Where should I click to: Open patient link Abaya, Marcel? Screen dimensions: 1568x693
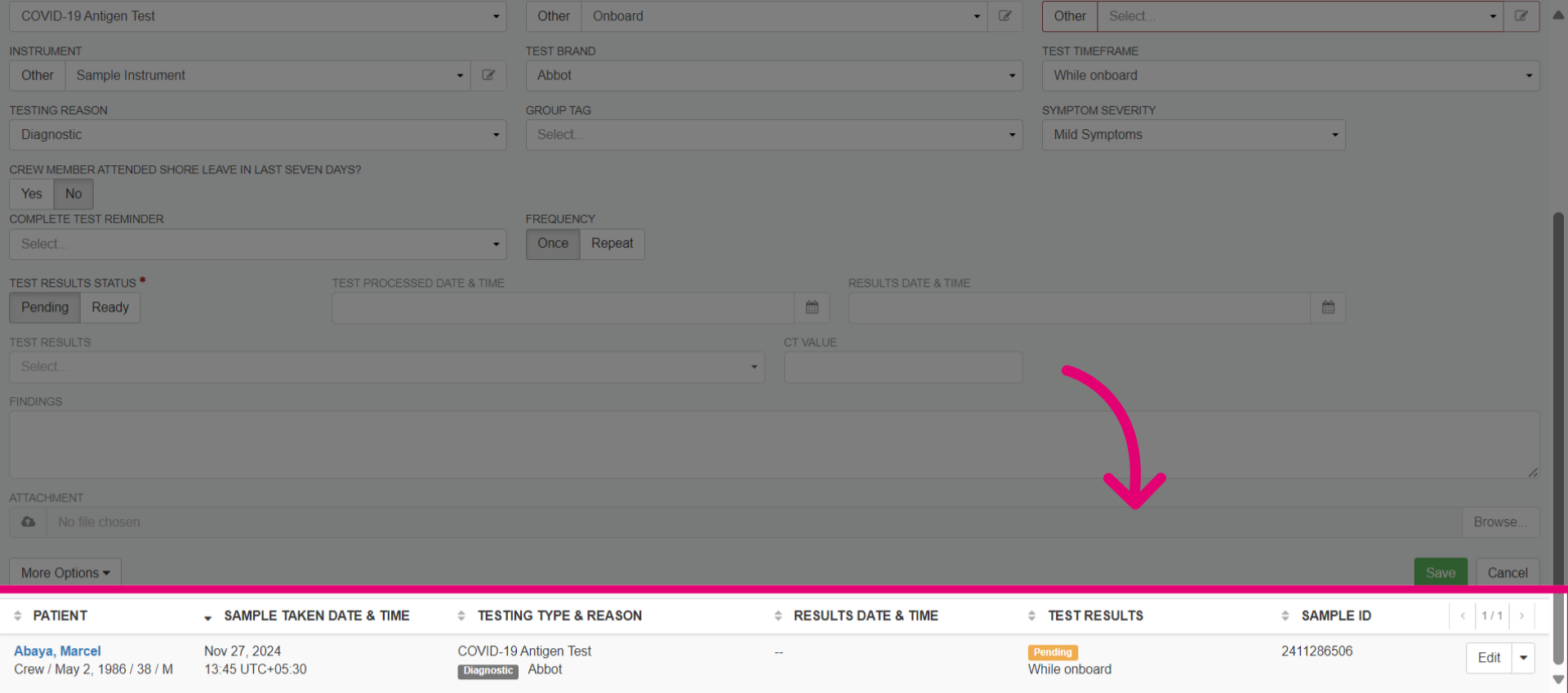57,651
